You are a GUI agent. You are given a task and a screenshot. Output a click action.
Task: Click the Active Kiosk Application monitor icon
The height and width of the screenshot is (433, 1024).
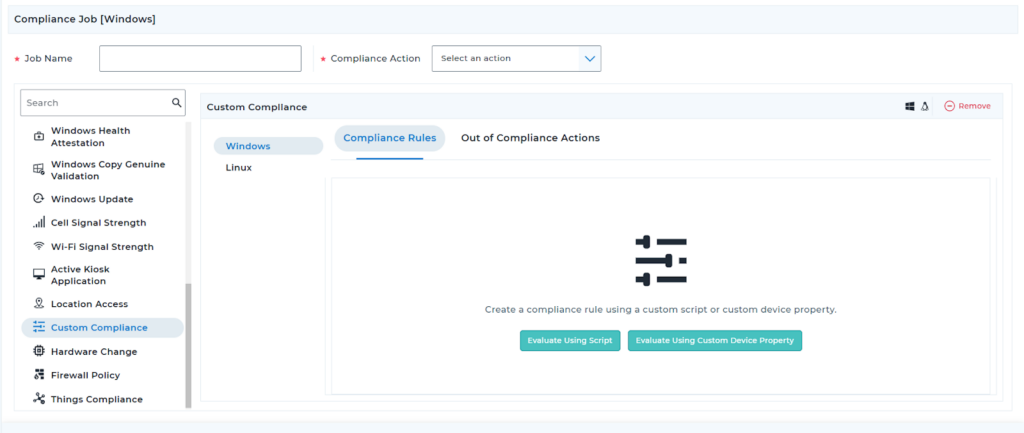pyautogui.click(x=39, y=274)
